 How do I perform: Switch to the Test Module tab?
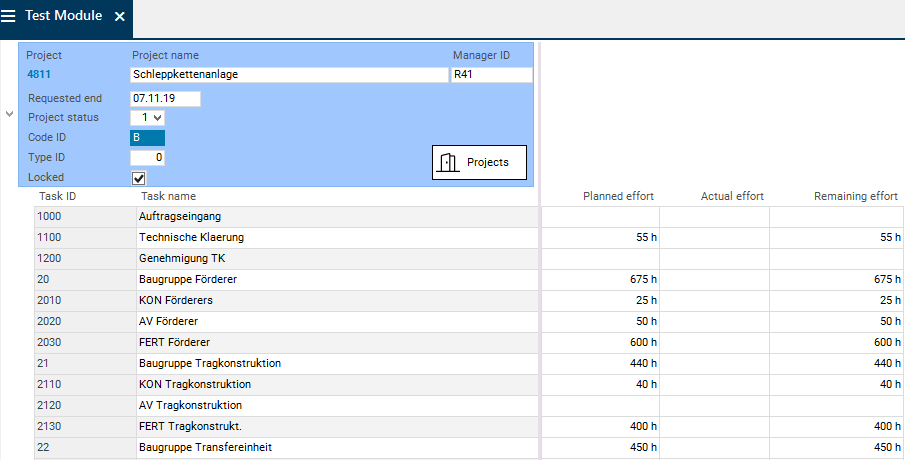[x=62, y=17]
